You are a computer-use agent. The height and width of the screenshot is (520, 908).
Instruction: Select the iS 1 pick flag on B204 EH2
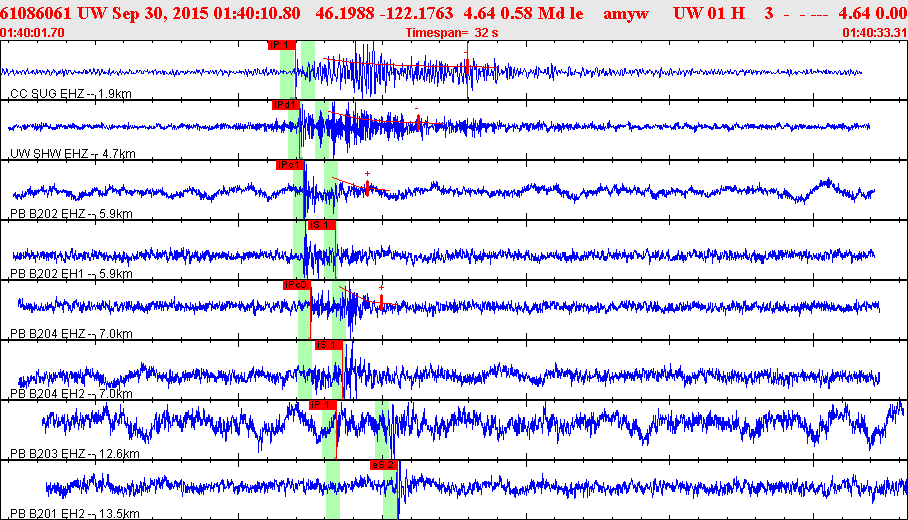point(328,345)
